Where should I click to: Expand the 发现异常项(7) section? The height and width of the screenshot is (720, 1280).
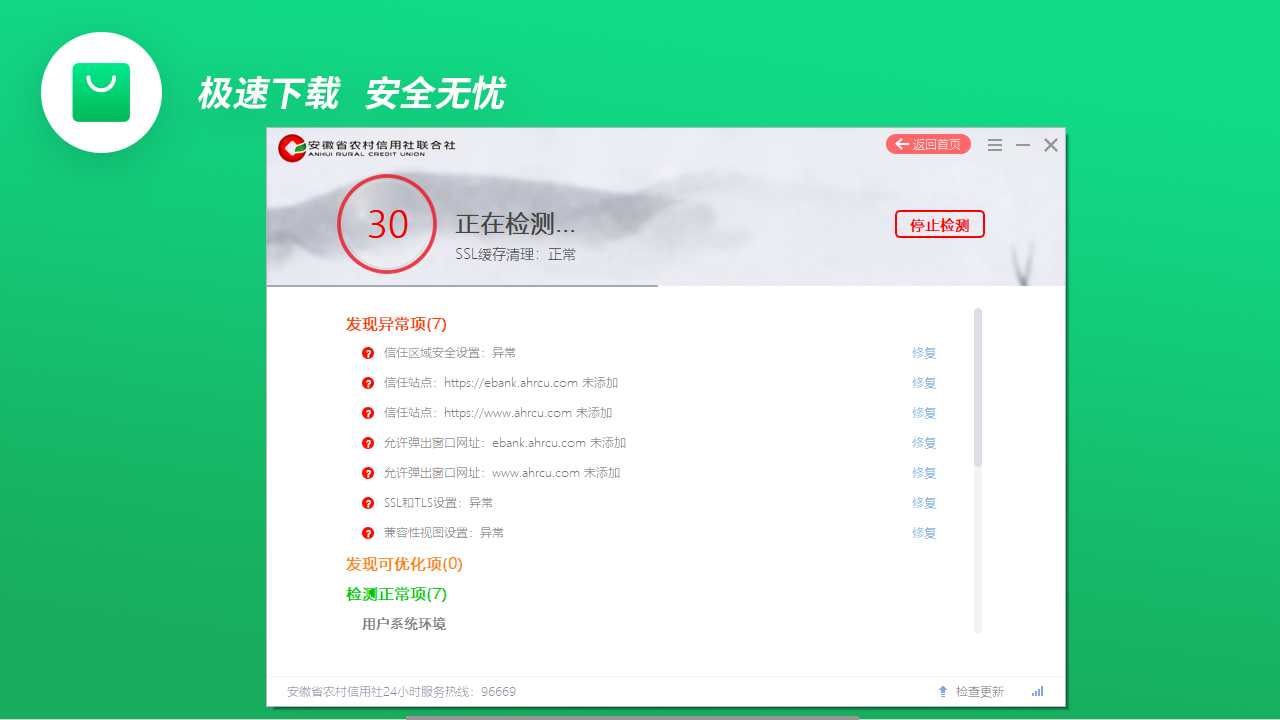click(x=395, y=324)
